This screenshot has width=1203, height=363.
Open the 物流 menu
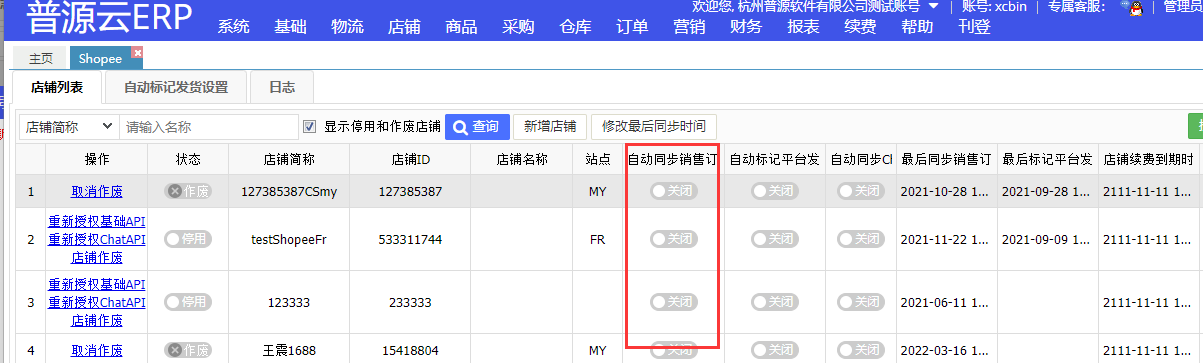[x=347, y=27]
